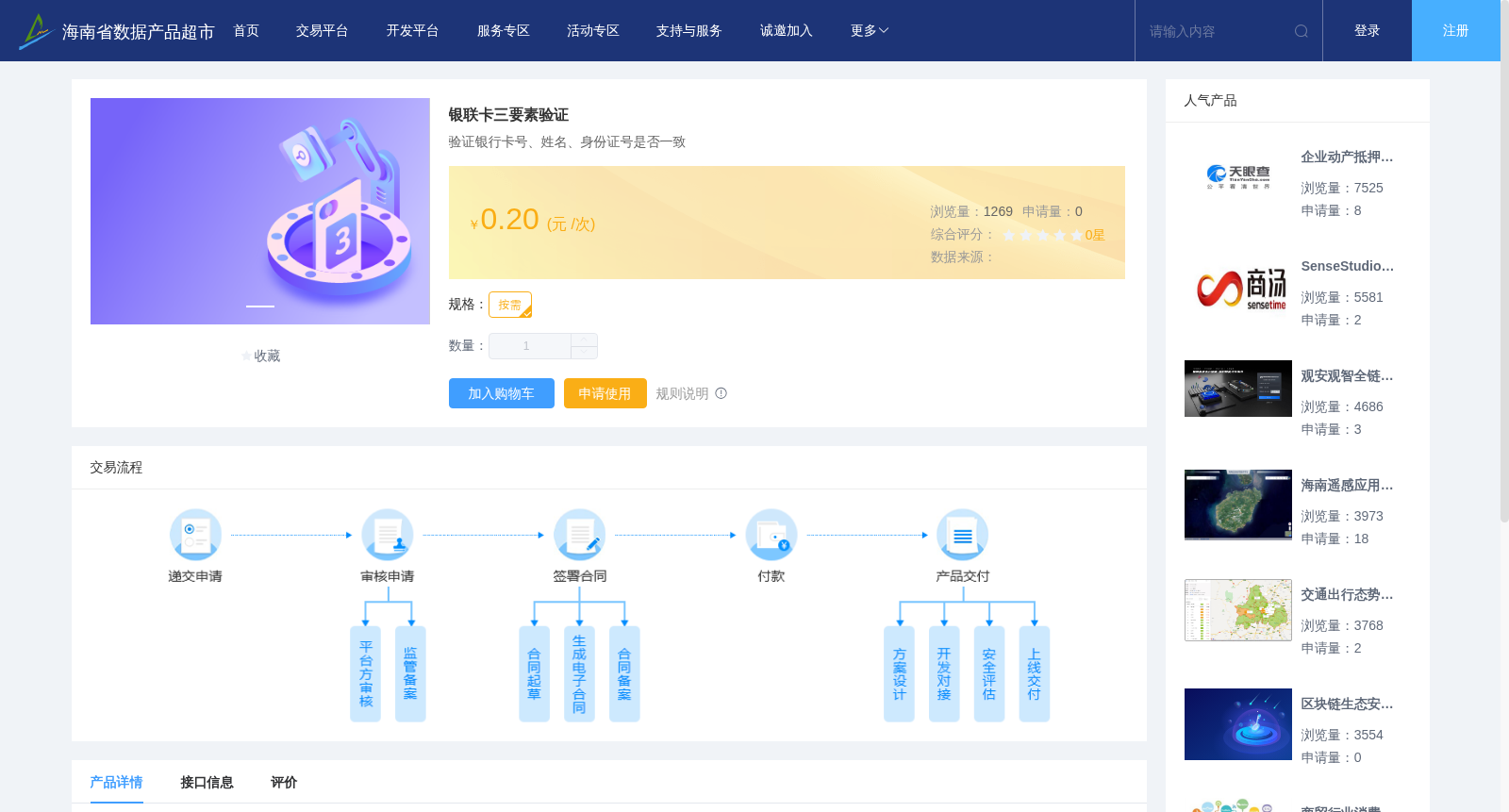Click the 上线交付 sub-step box
Screen dimensions: 1509x812
tap(1035, 674)
